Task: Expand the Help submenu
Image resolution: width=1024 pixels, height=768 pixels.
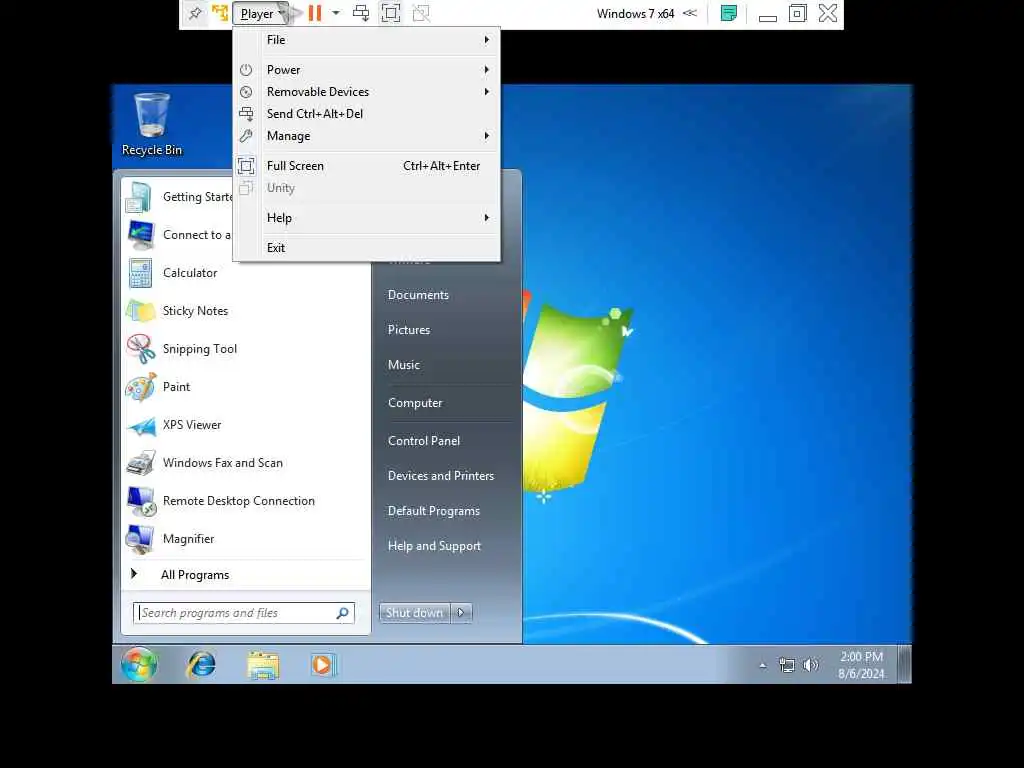Action: [x=367, y=218]
